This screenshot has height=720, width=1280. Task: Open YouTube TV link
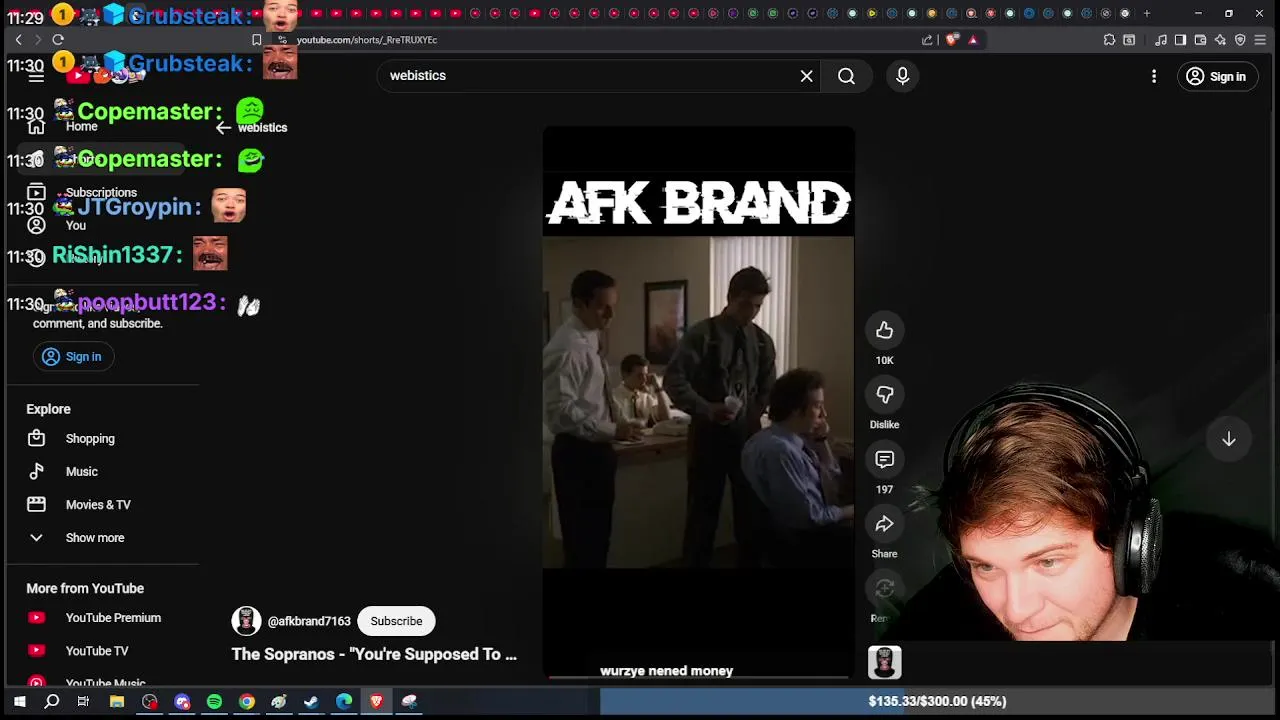point(97,650)
